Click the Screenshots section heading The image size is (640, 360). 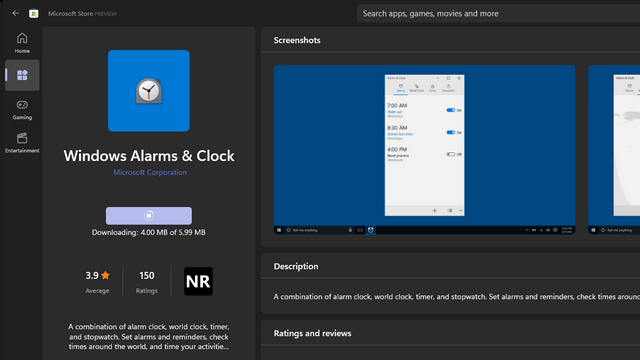point(297,40)
